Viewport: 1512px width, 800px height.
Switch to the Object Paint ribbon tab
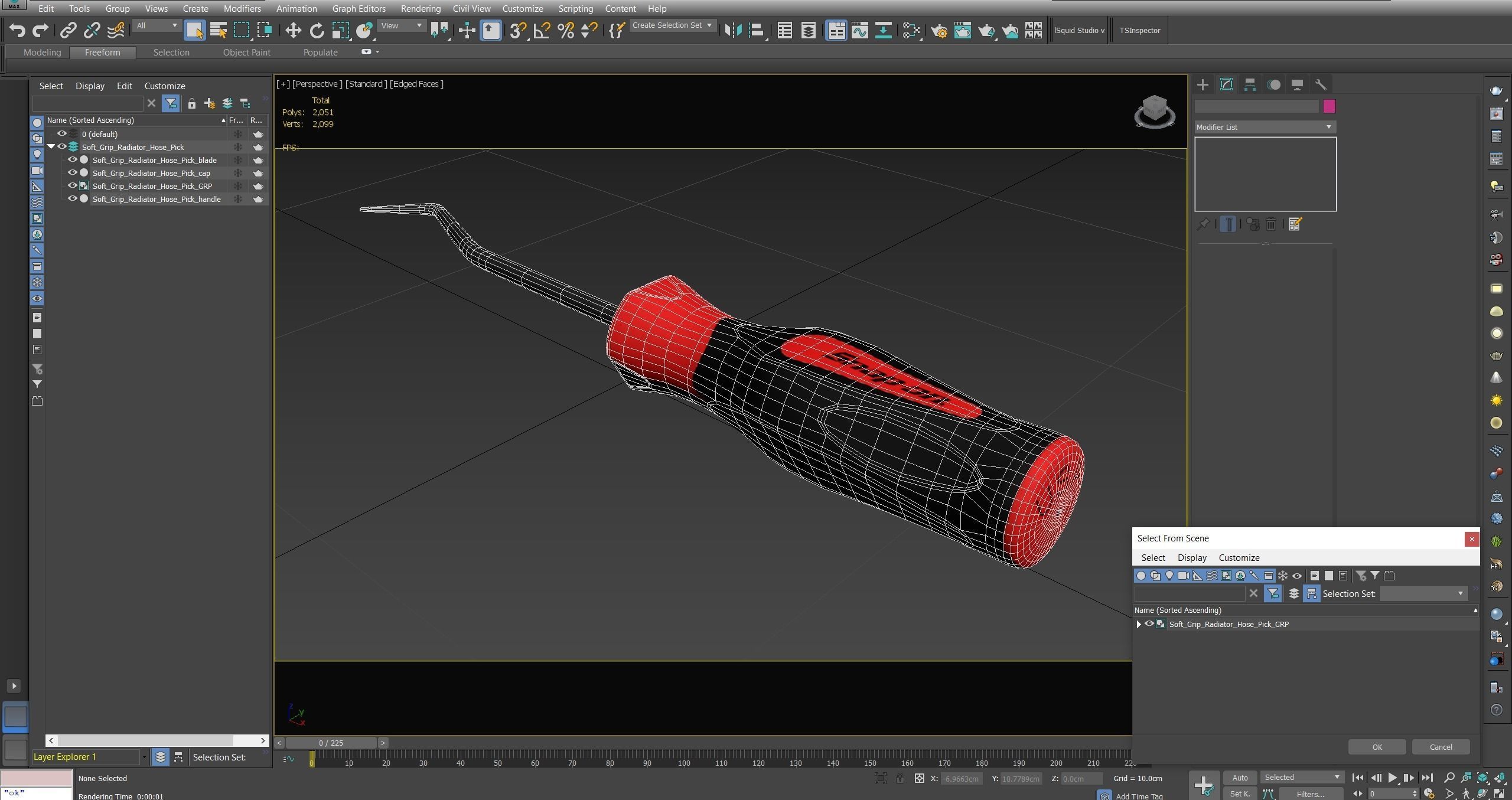coord(246,53)
